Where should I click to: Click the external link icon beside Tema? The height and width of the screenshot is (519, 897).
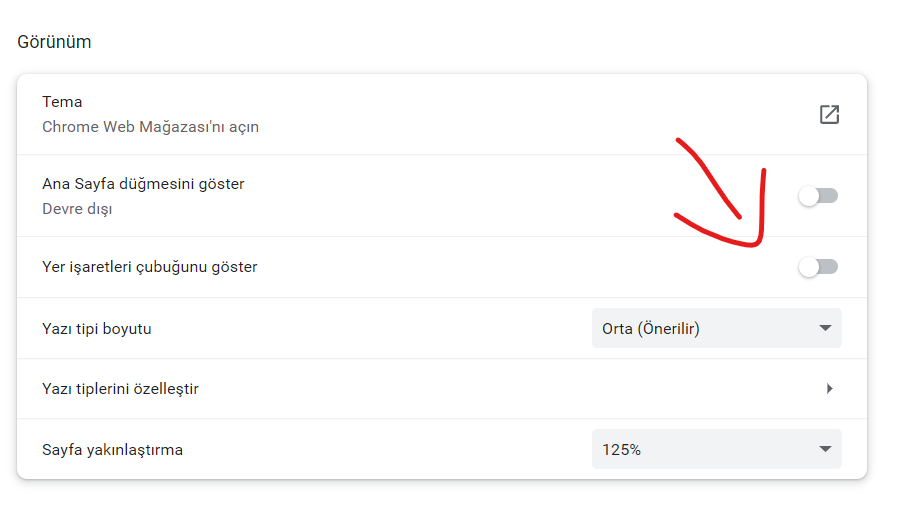point(829,115)
